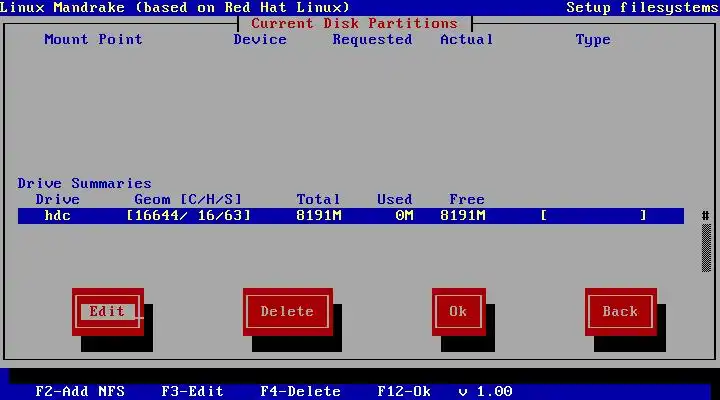
Task: Click the Mount Point column header
Action: tap(93, 39)
